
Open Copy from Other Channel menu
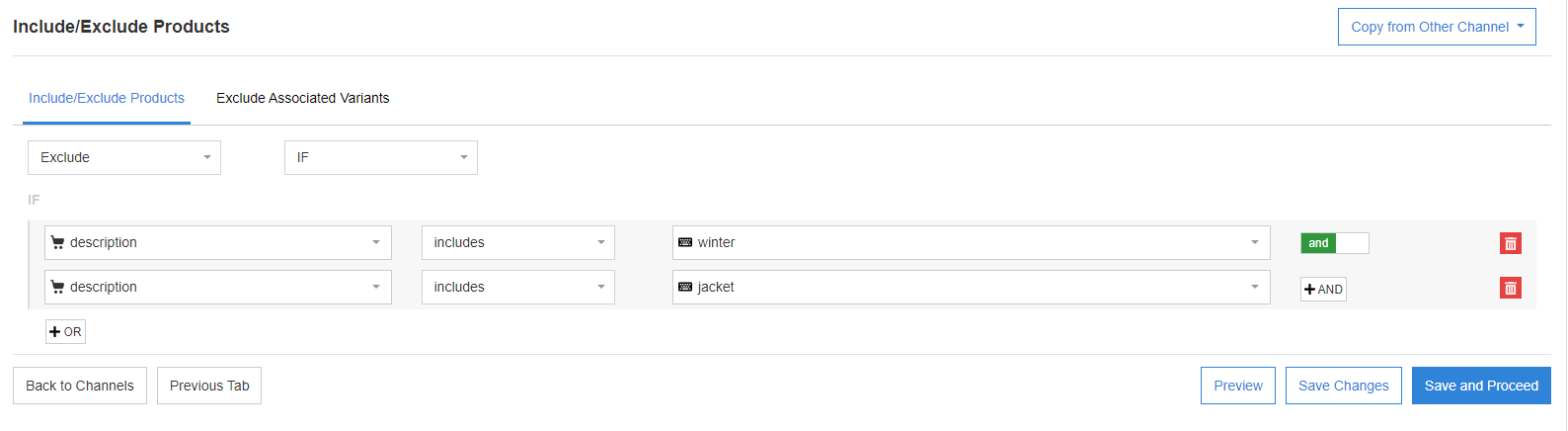1436,27
